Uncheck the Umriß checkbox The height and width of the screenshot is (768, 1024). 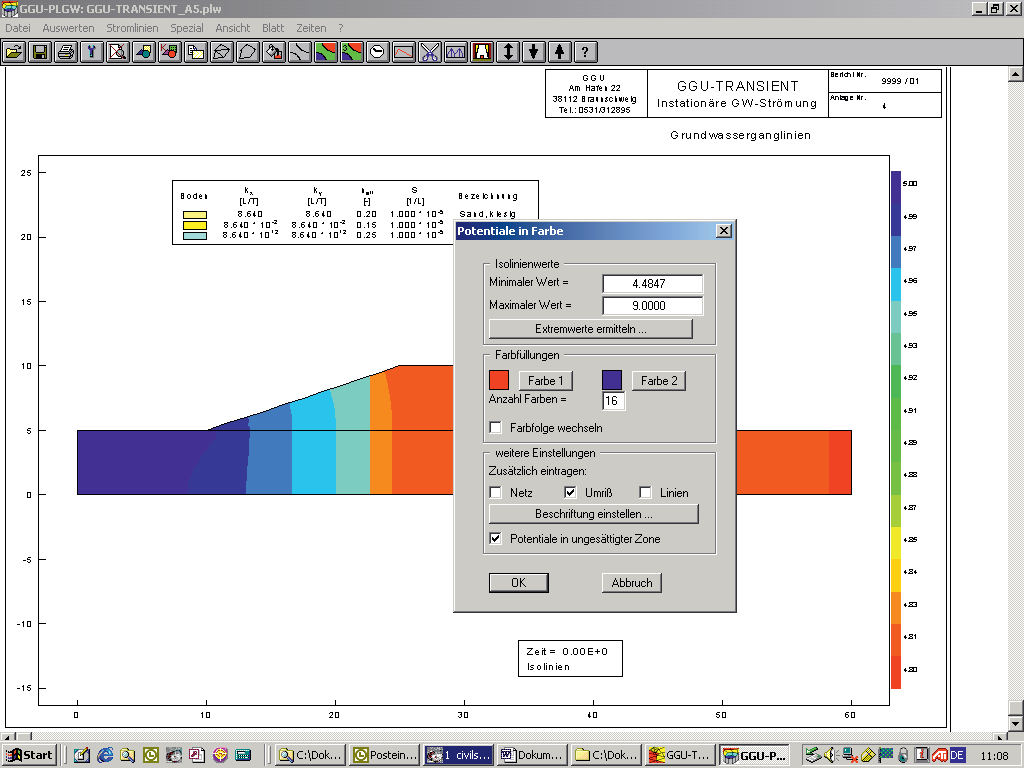click(571, 492)
